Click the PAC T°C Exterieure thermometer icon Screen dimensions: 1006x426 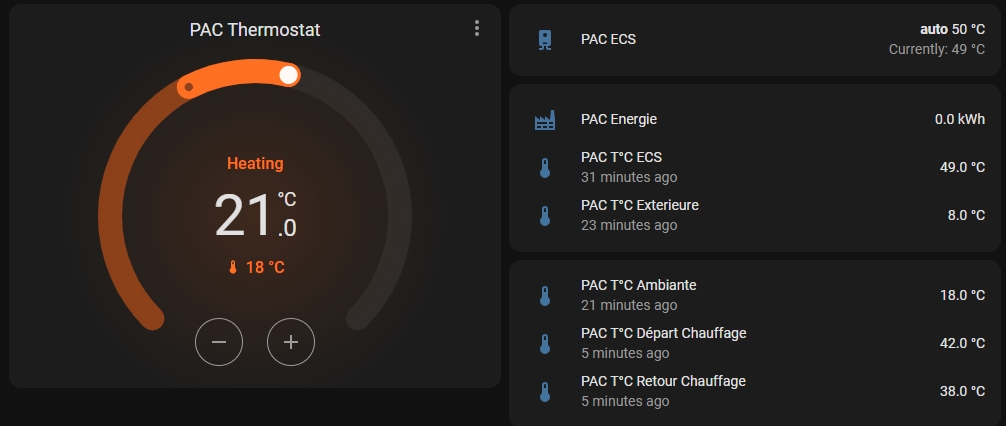click(545, 216)
